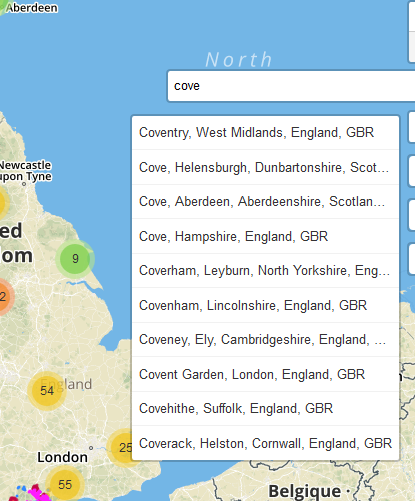Open the yellow cluster marker labeled 54

click(47, 391)
